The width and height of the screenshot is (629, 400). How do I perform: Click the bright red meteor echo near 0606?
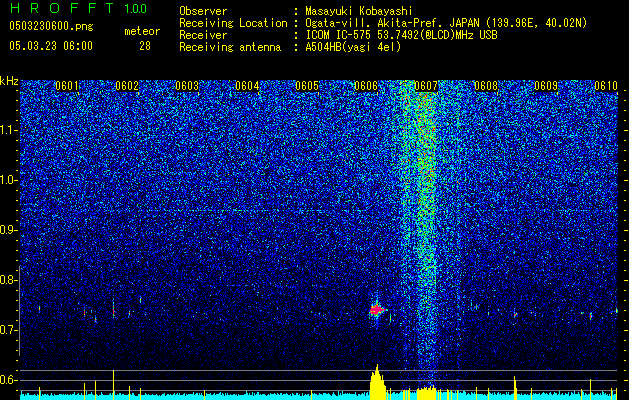pyautogui.click(x=377, y=310)
